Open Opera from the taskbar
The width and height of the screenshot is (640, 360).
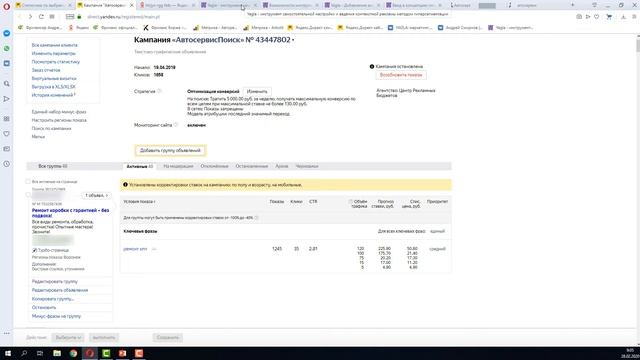tap(90, 353)
